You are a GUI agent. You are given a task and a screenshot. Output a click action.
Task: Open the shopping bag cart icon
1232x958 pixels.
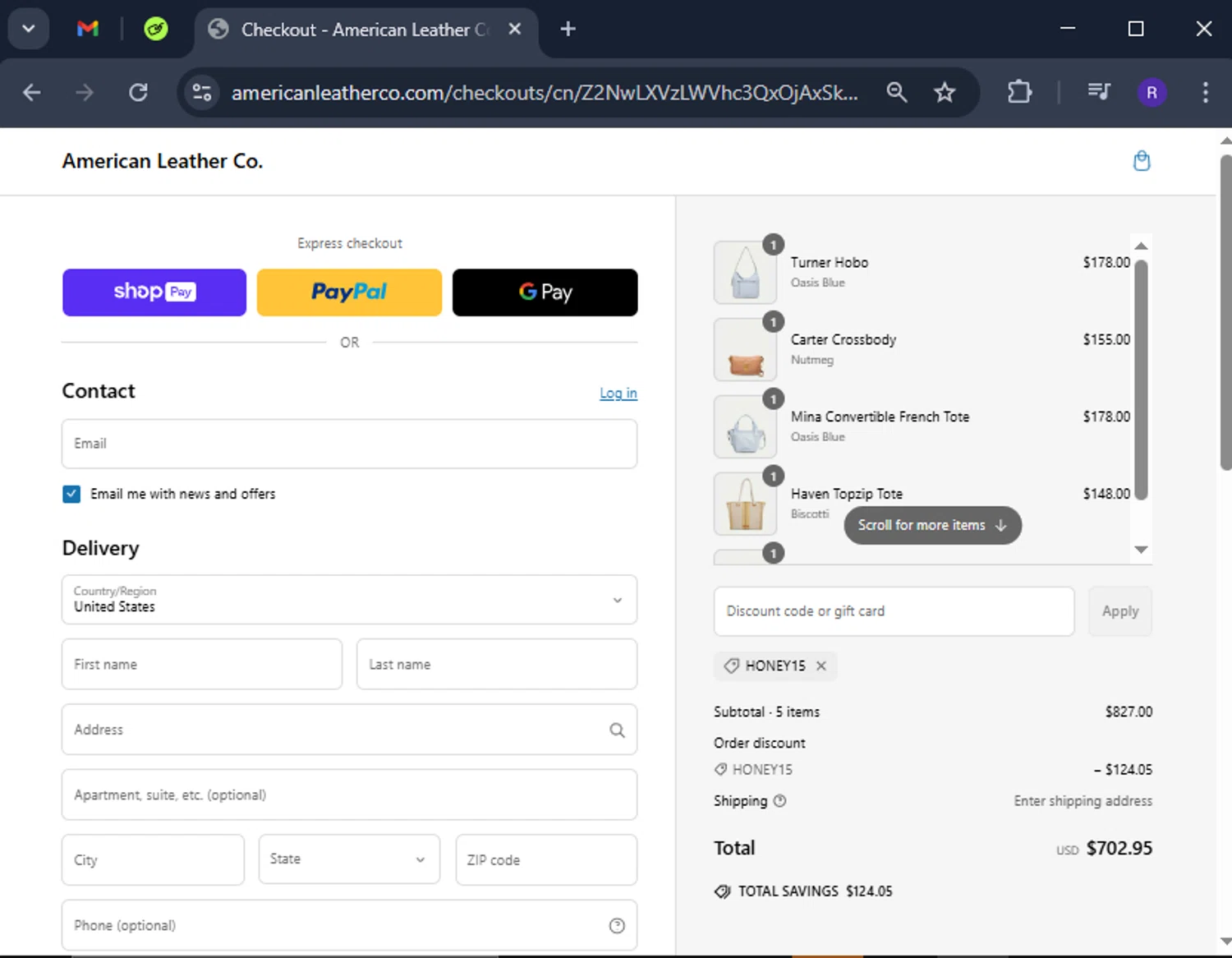[x=1142, y=161]
